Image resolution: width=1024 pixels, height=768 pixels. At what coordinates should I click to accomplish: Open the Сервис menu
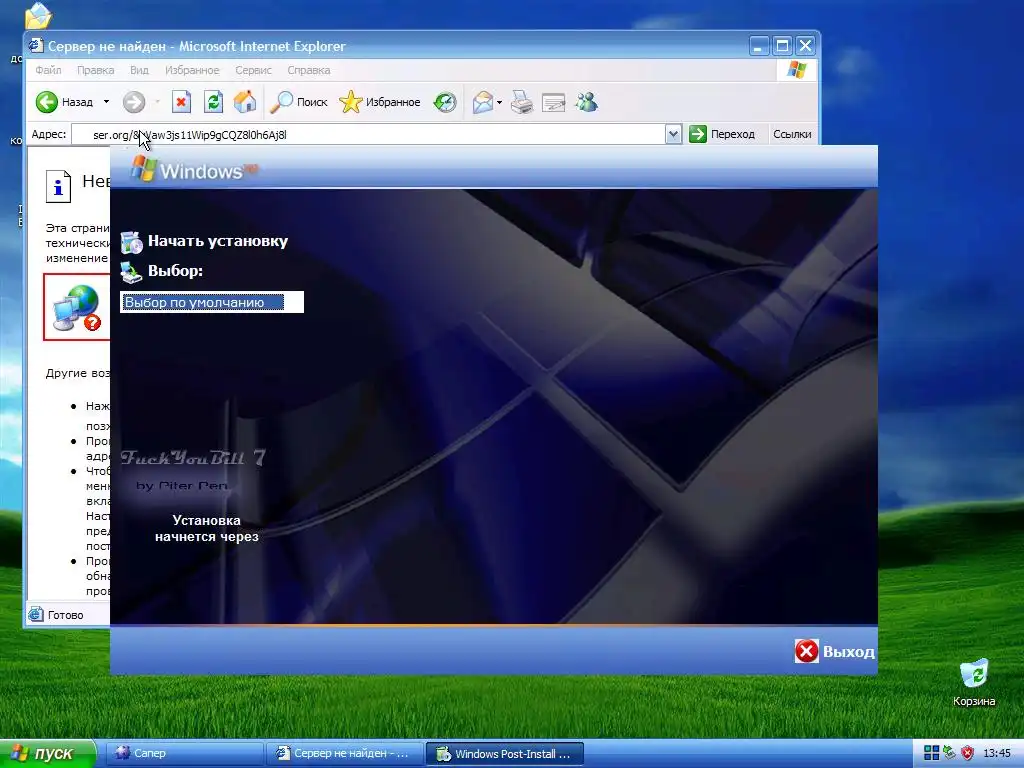pyautogui.click(x=253, y=70)
